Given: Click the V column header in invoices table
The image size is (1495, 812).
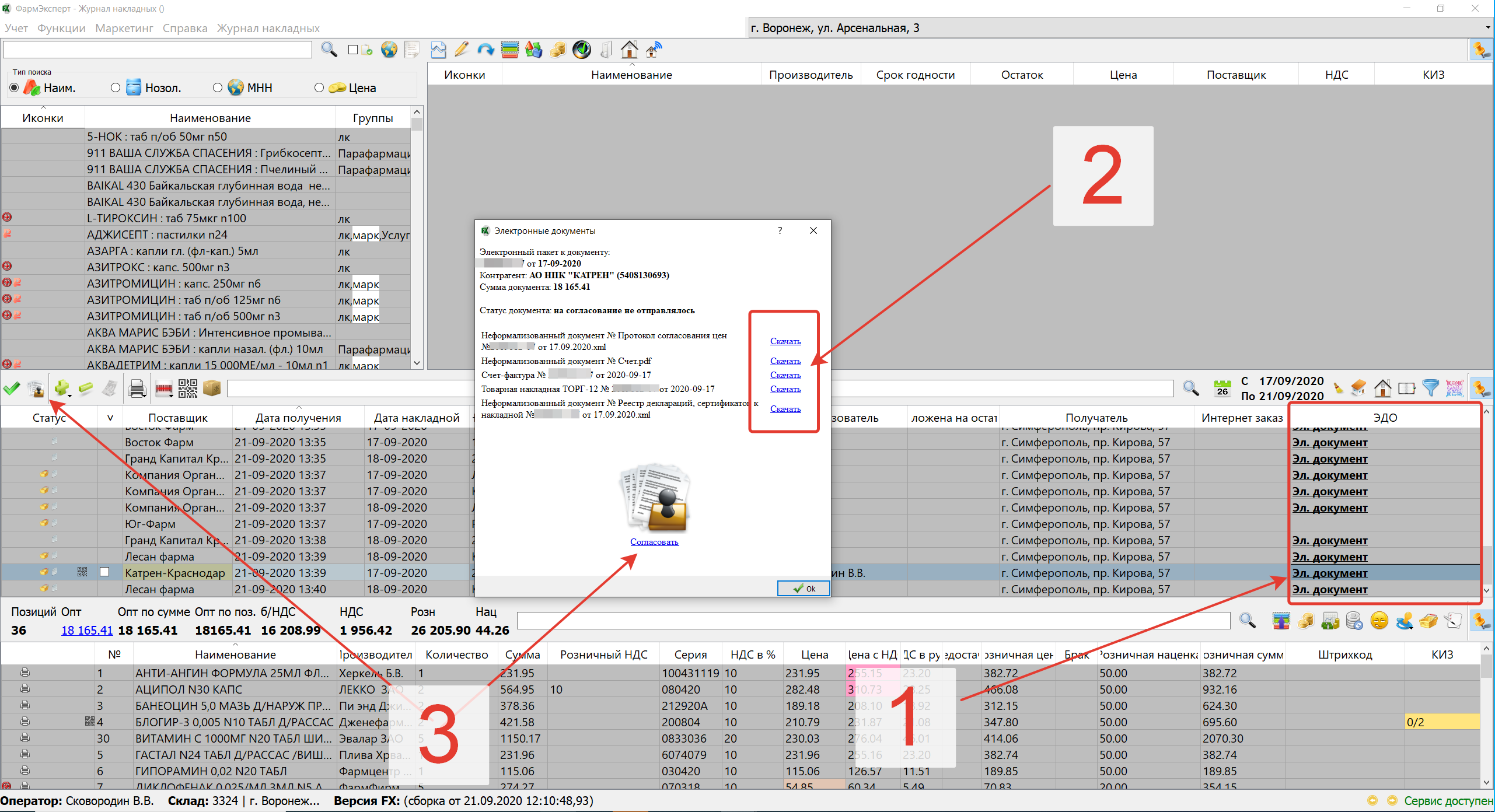Looking at the screenshot, I should click(x=110, y=418).
